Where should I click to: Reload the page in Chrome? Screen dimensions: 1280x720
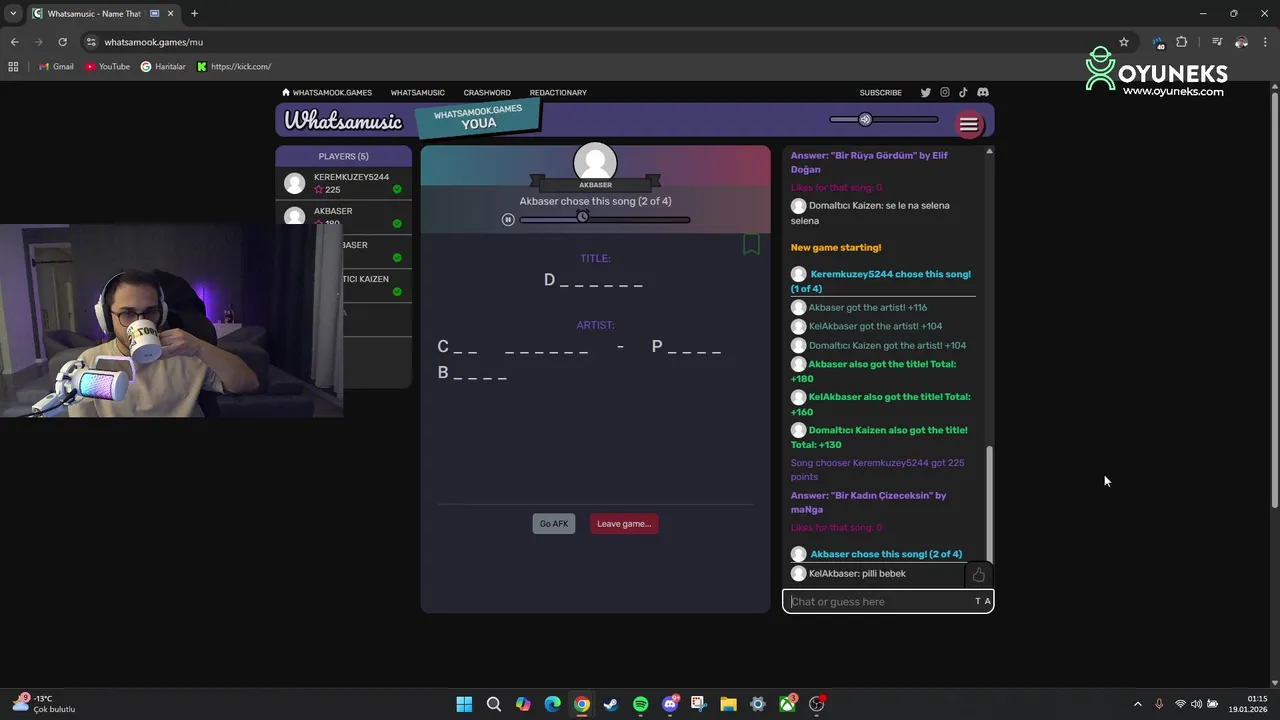62,42
